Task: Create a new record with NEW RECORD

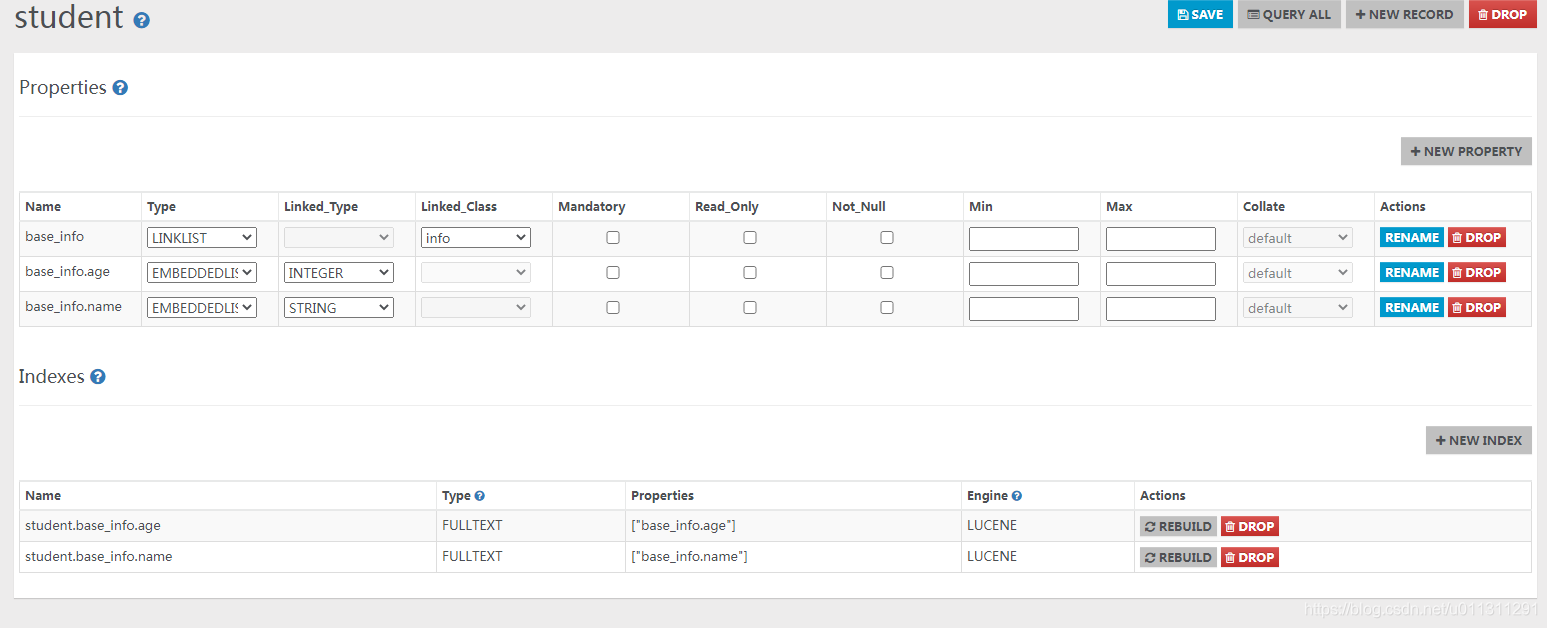Action: [x=1404, y=14]
